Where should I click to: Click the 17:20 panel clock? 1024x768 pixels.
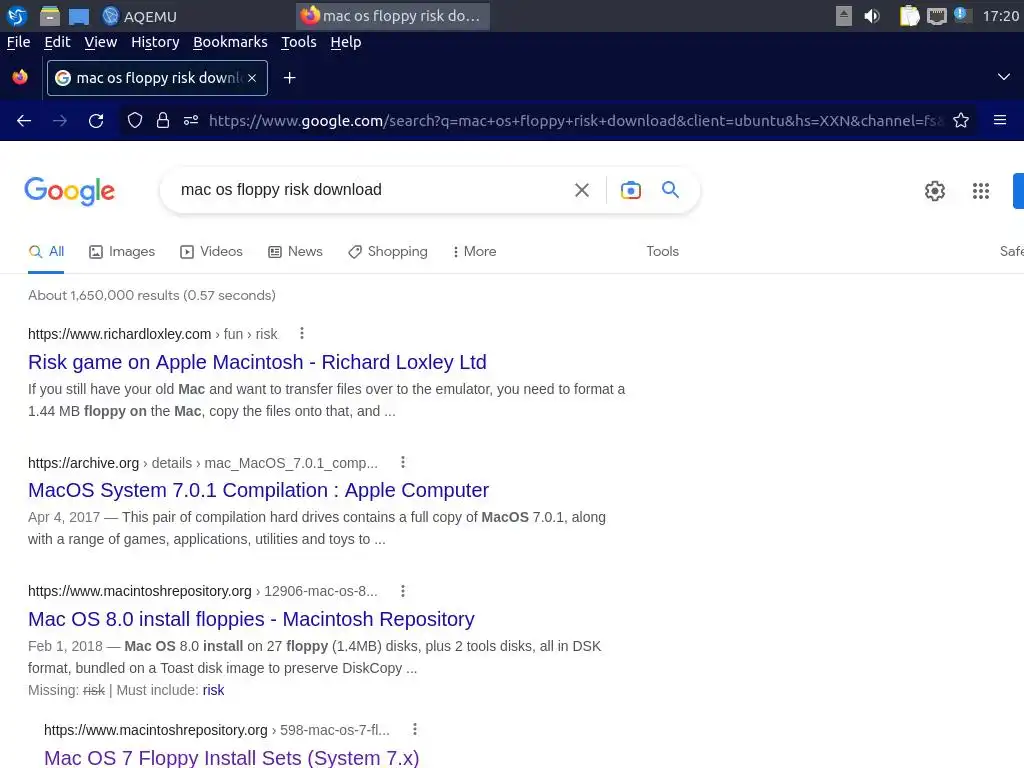[x=1000, y=16]
